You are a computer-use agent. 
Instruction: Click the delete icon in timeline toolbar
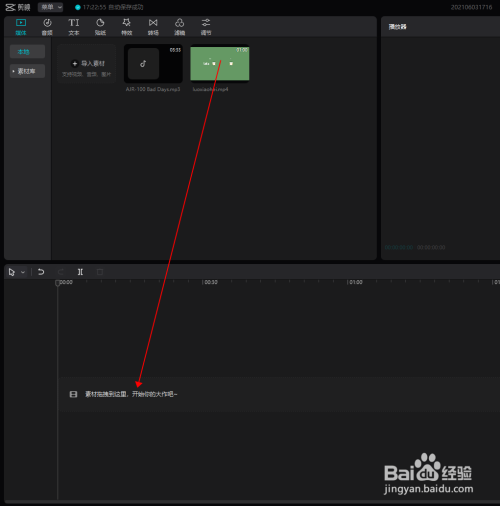(x=100, y=272)
